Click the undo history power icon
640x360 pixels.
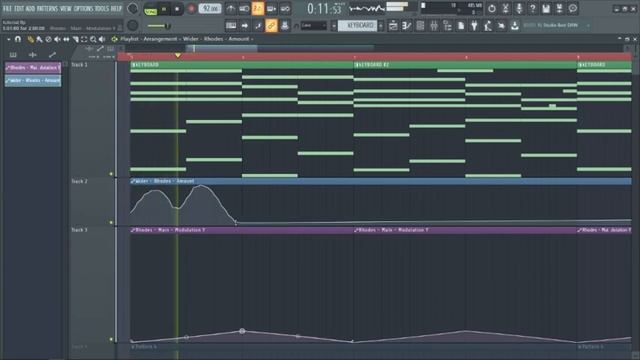(492, 9)
